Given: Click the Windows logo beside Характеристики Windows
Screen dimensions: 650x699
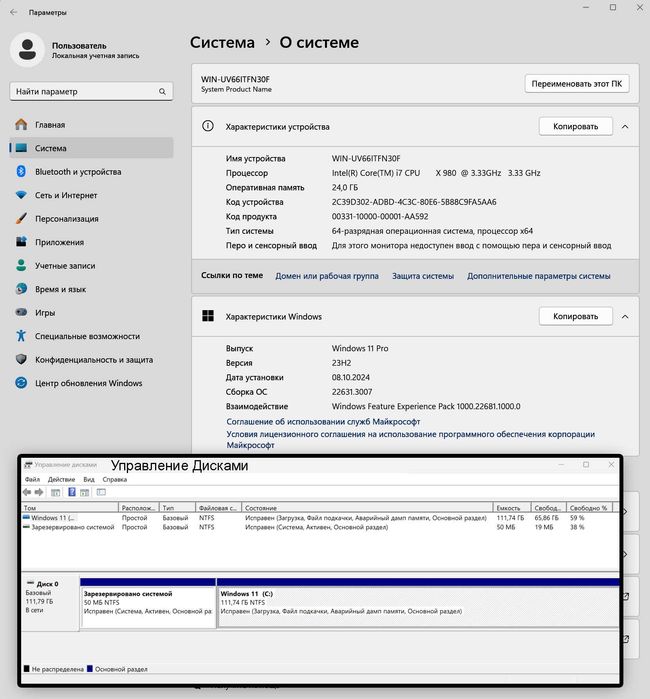Looking at the screenshot, I should (208, 316).
